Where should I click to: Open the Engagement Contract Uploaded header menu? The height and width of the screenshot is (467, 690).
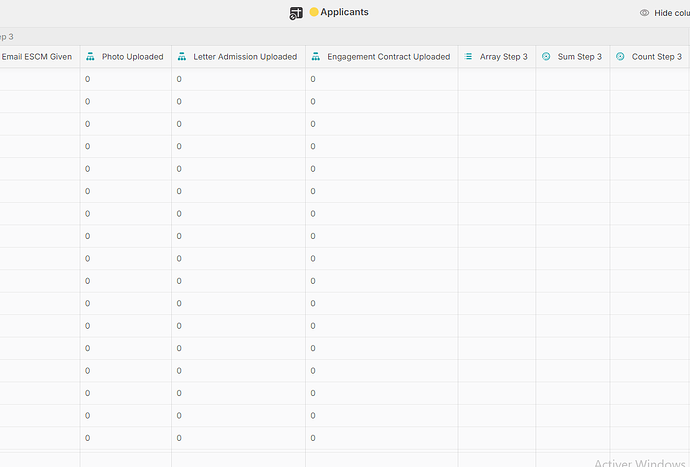point(382,56)
